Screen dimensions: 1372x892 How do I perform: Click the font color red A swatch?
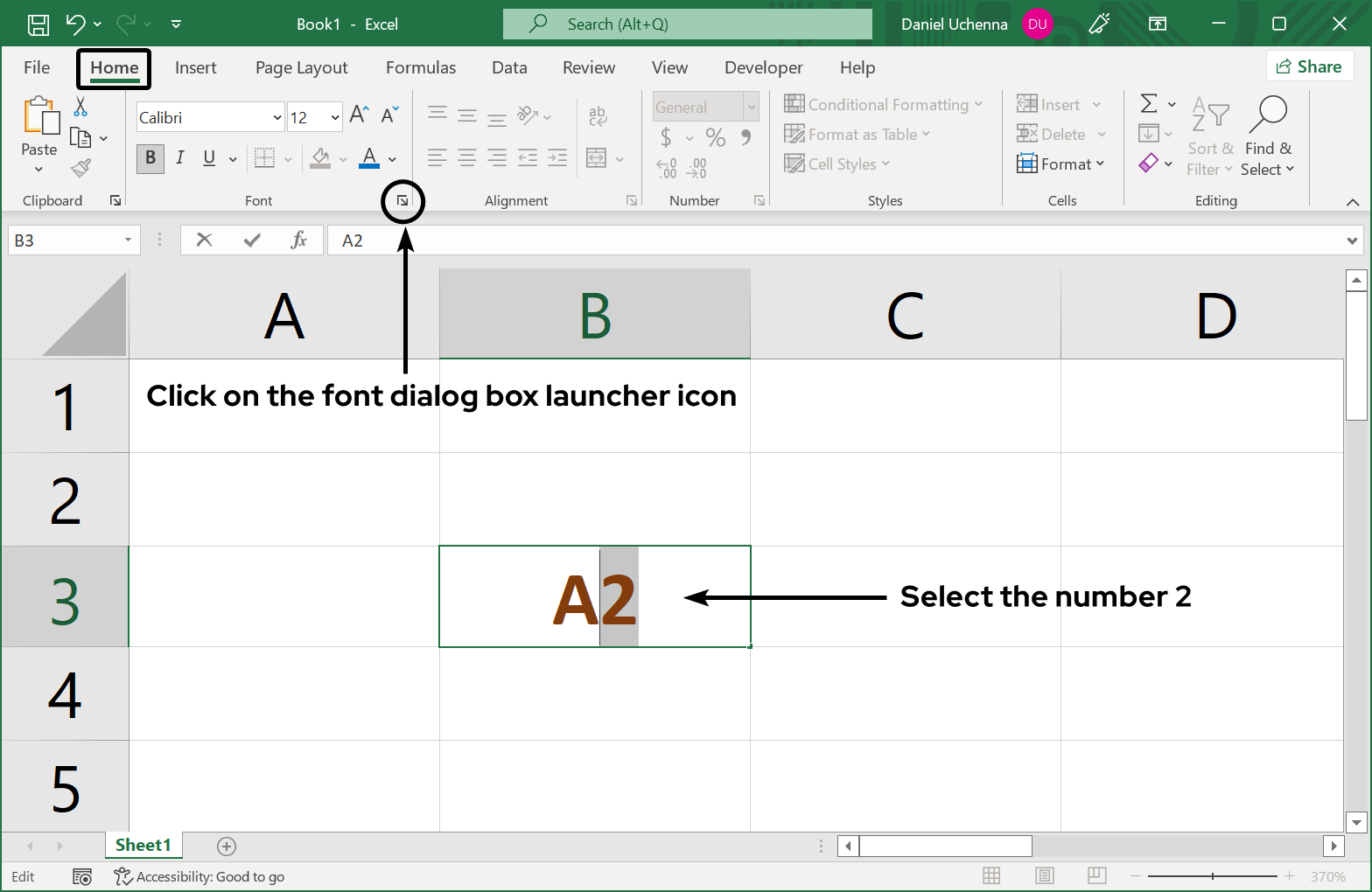tap(369, 157)
